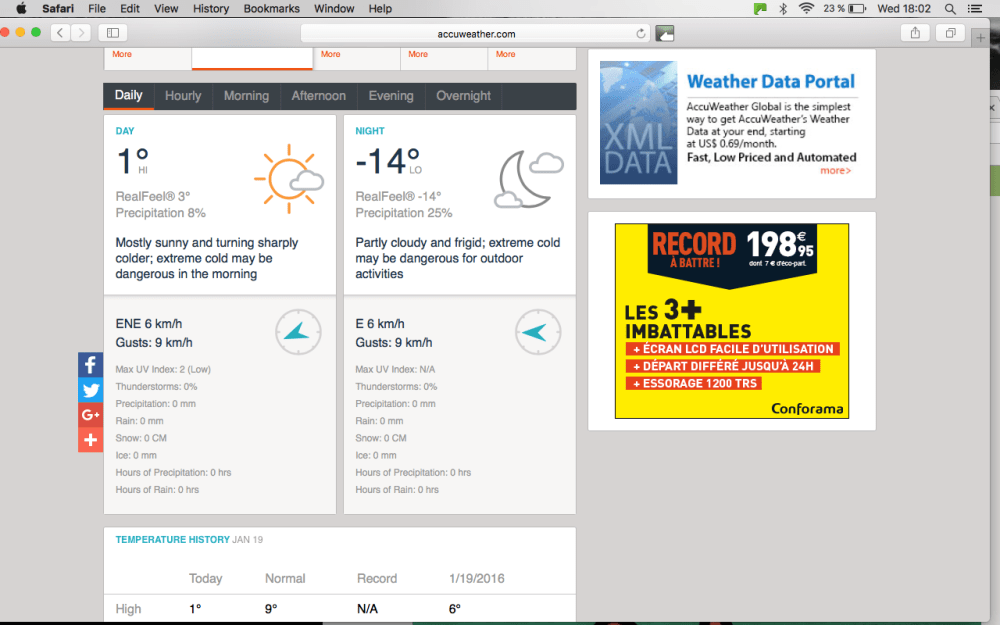1000x625 pixels.
Task: Share page on Facebook via sidebar icon
Action: [x=90, y=365]
